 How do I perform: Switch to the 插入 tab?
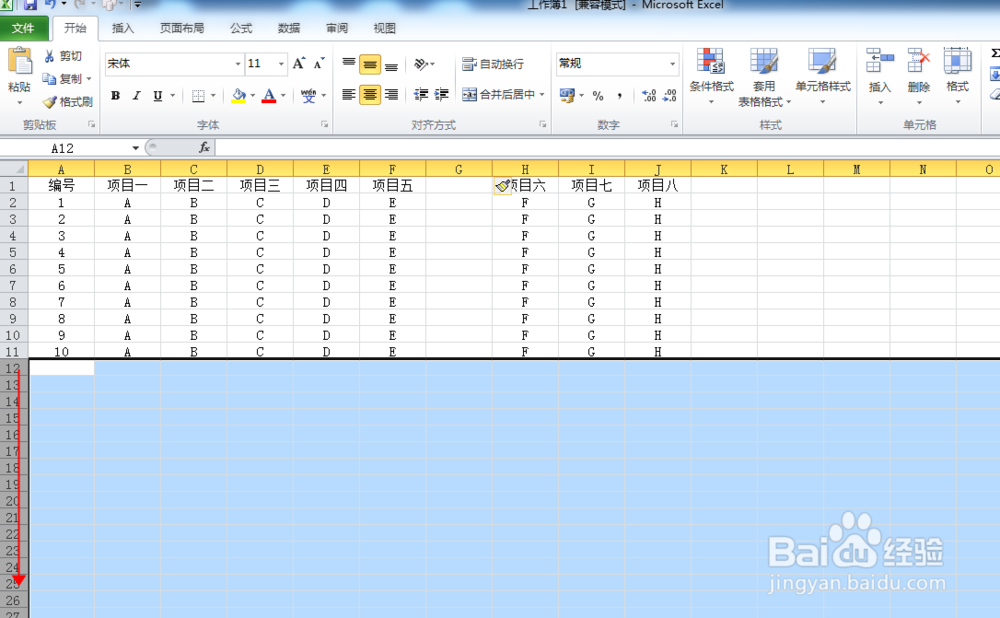pyautogui.click(x=122, y=28)
